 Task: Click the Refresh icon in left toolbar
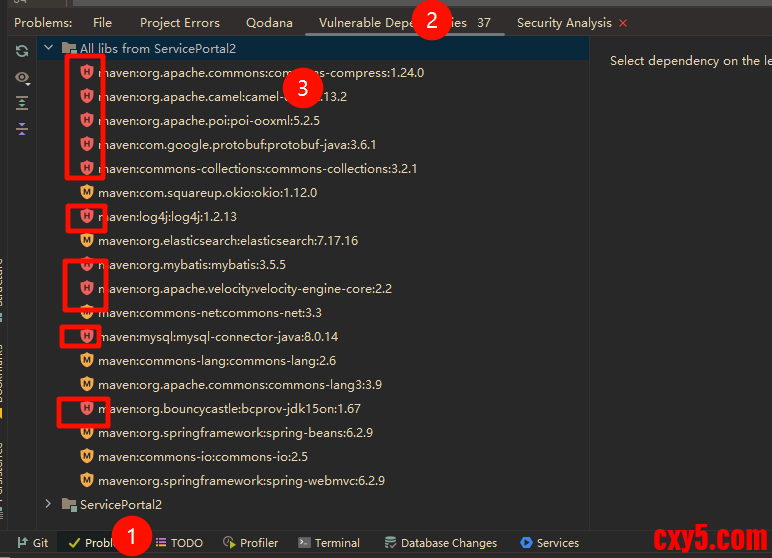pyautogui.click(x=22, y=51)
